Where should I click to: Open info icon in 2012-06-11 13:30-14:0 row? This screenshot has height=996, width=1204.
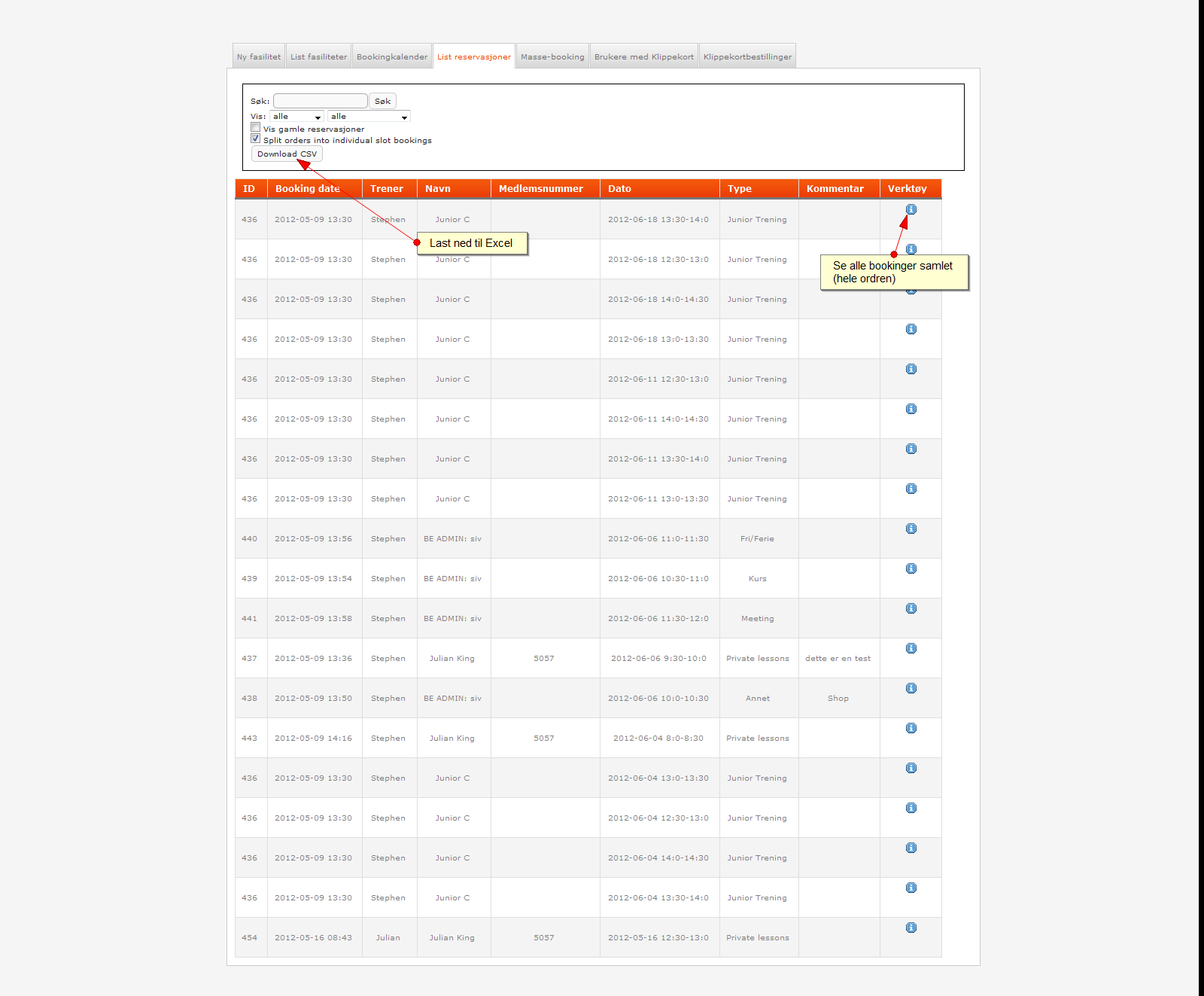tap(911, 449)
